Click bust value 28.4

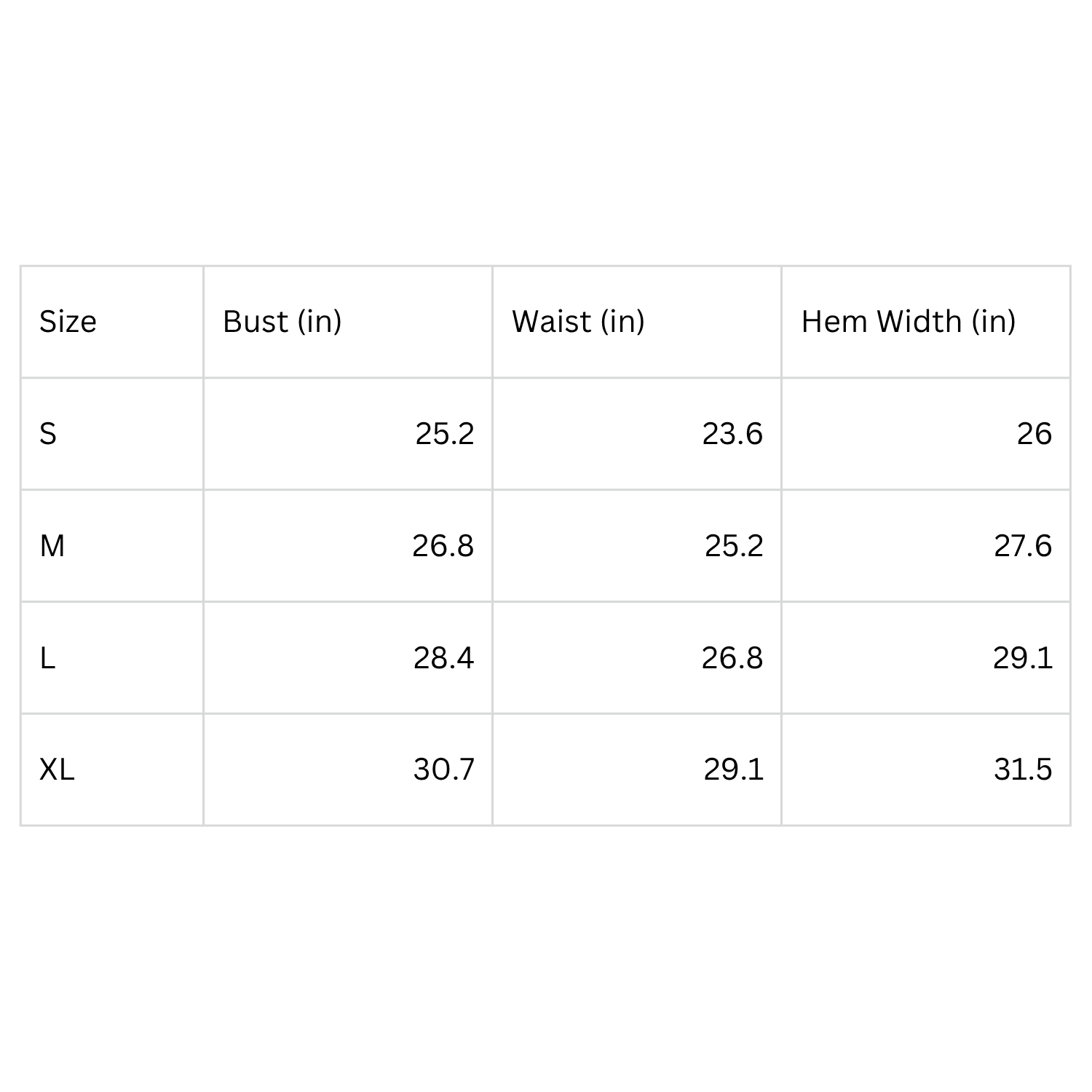444,658
